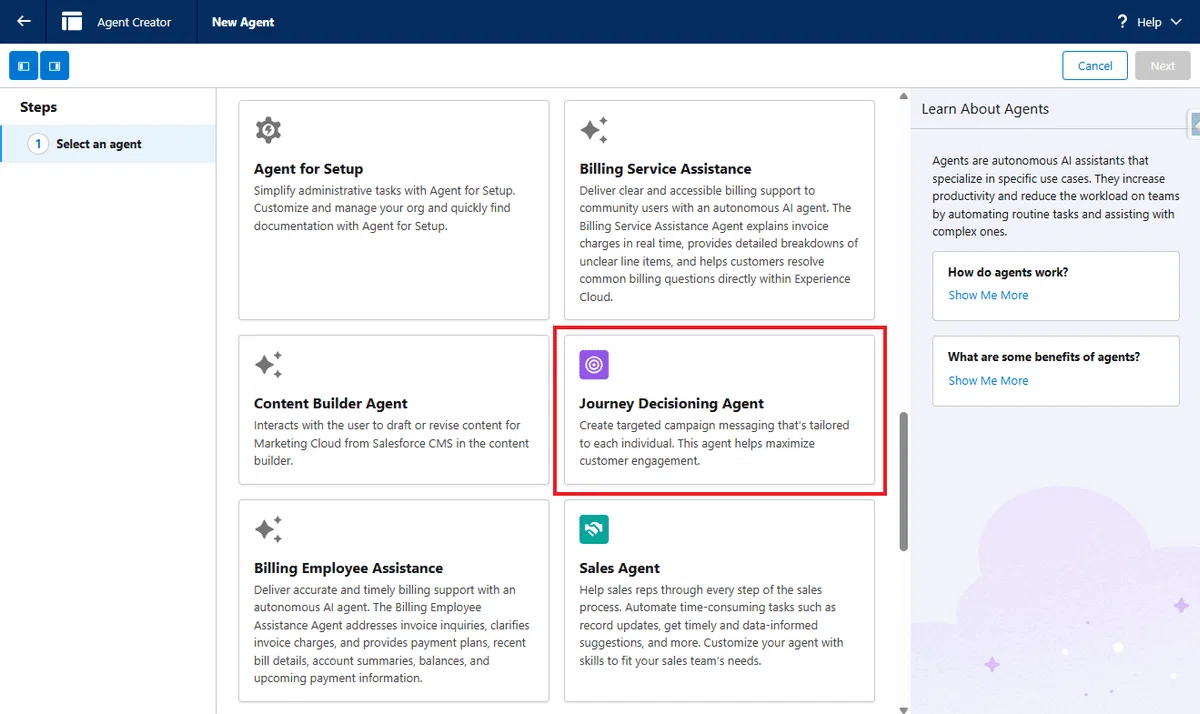Click the New Agent header title
This screenshot has width=1200, height=714.
243,22
